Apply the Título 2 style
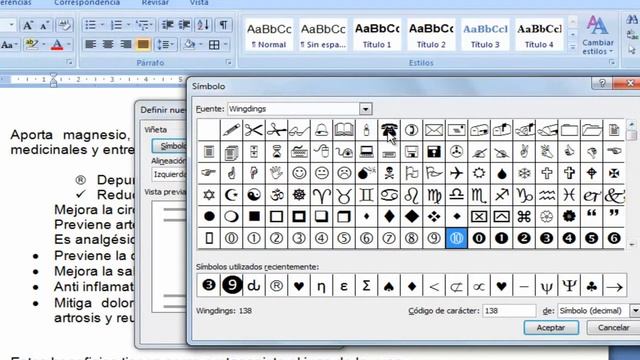 point(431,34)
